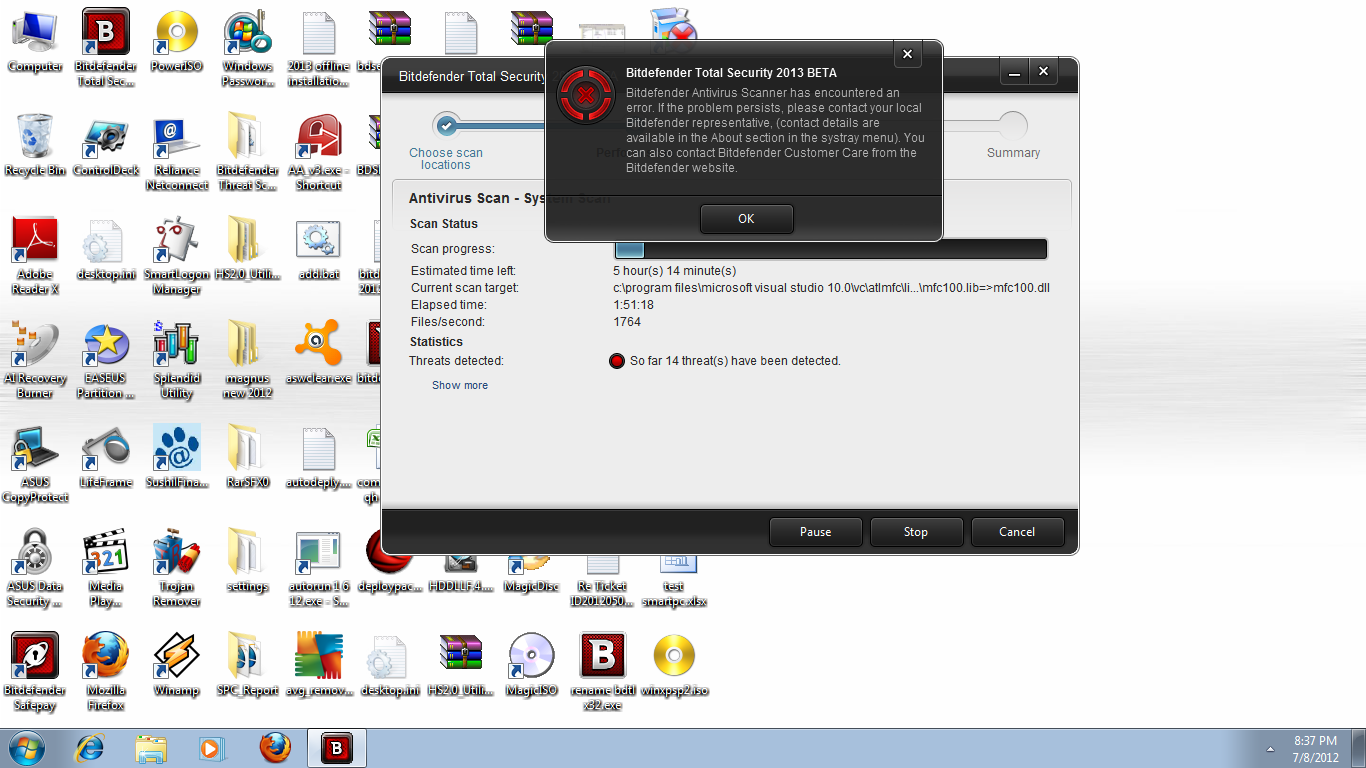Open the HS2.0_Utili folder icon

coord(247,249)
